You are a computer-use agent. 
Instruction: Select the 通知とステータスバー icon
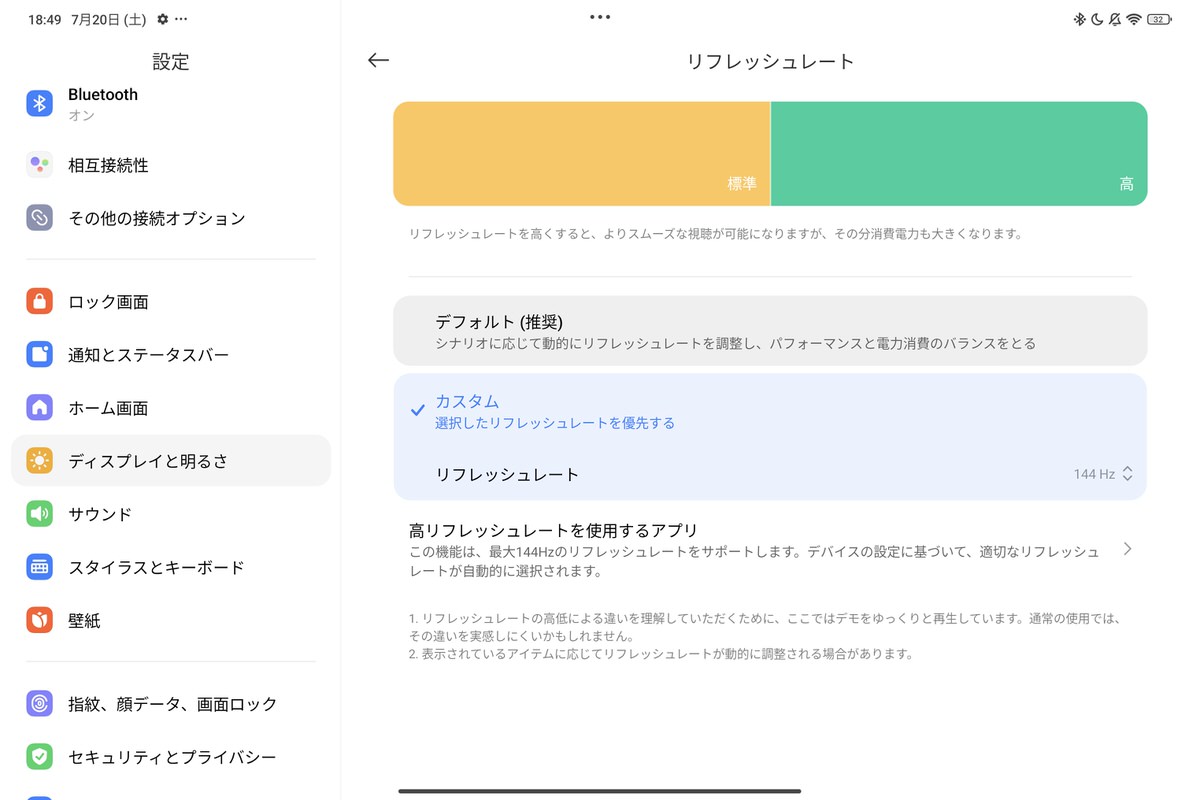click(39, 355)
